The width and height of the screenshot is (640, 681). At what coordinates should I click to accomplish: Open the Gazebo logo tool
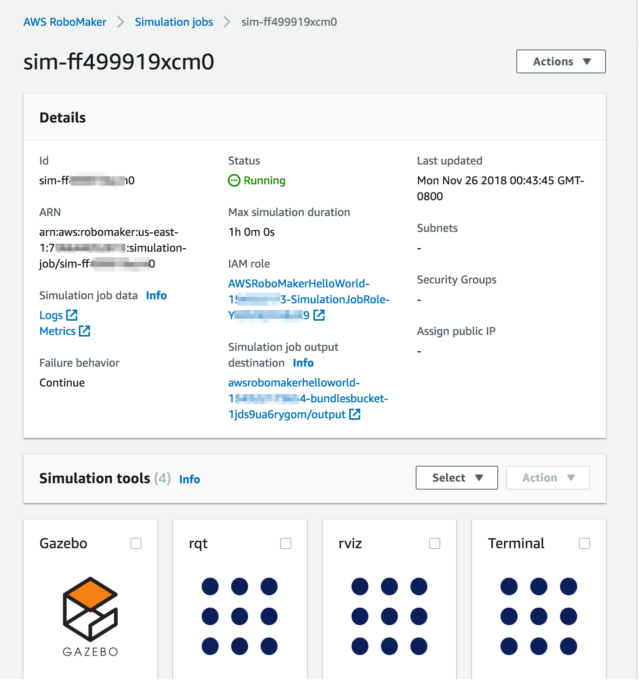(90, 616)
